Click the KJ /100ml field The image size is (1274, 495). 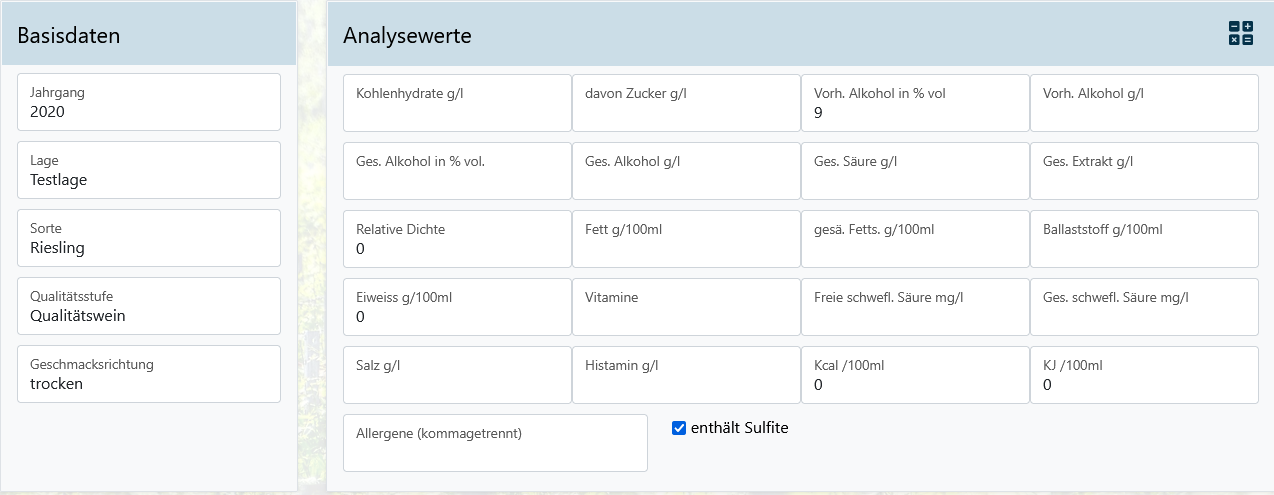tap(1144, 375)
